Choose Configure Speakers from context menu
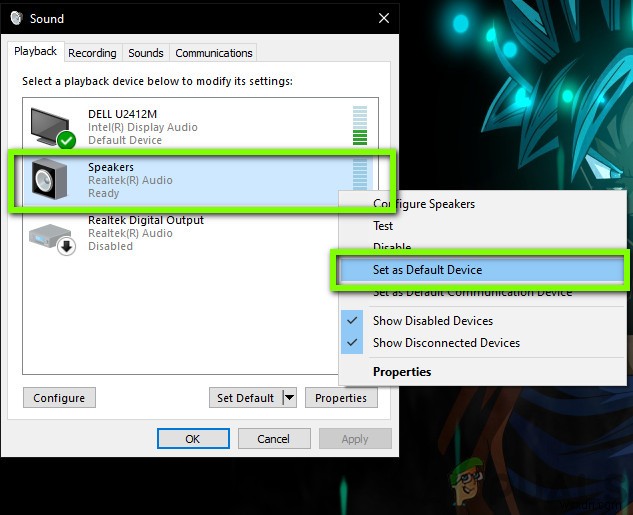 [x=424, y=204]
